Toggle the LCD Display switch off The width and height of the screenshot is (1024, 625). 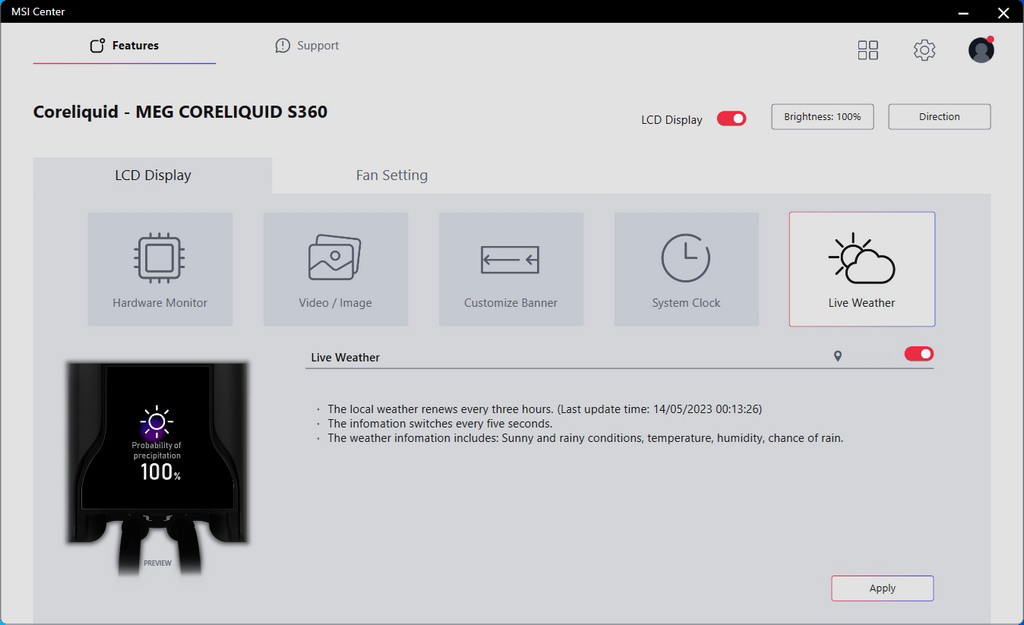coord(731,119)
